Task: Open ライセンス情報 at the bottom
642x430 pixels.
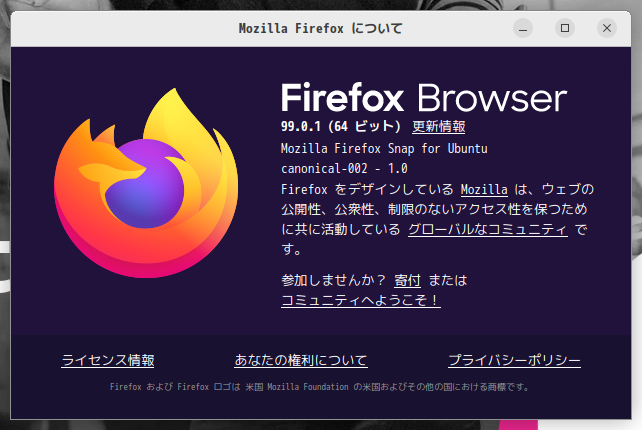Action: pyautogui.click(x=108, y=360)
